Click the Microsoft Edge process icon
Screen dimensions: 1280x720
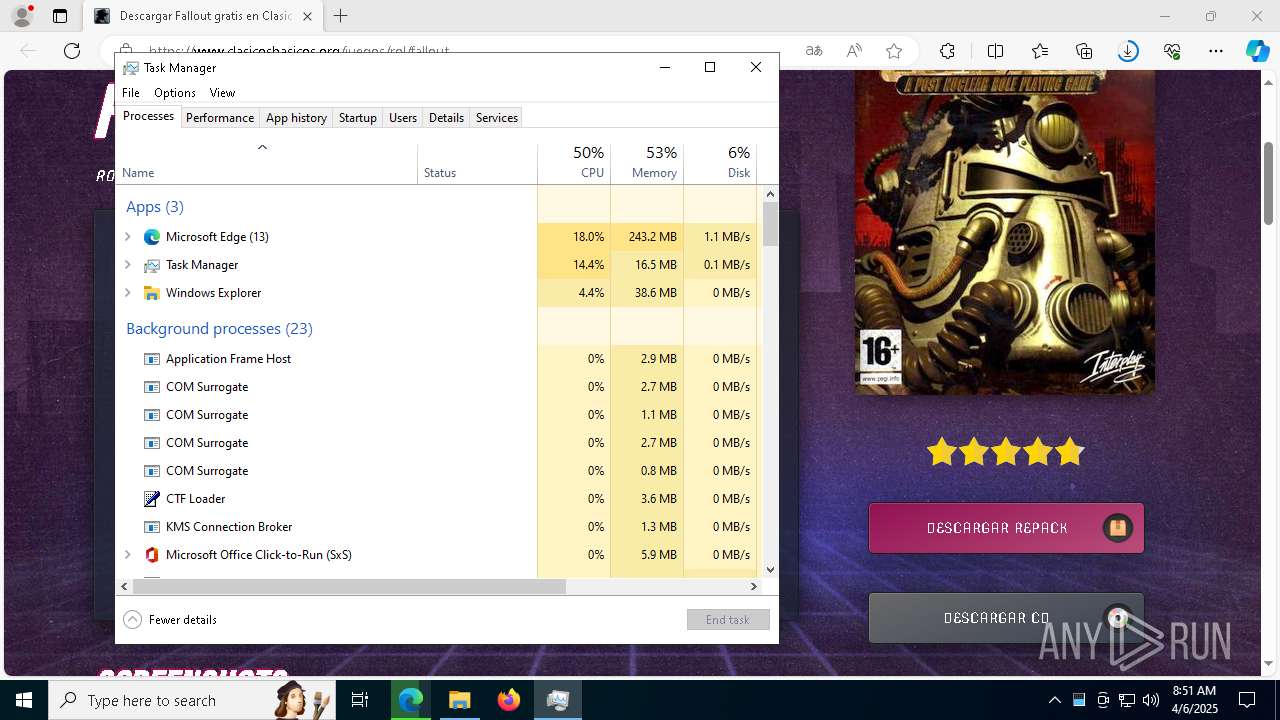152,237
